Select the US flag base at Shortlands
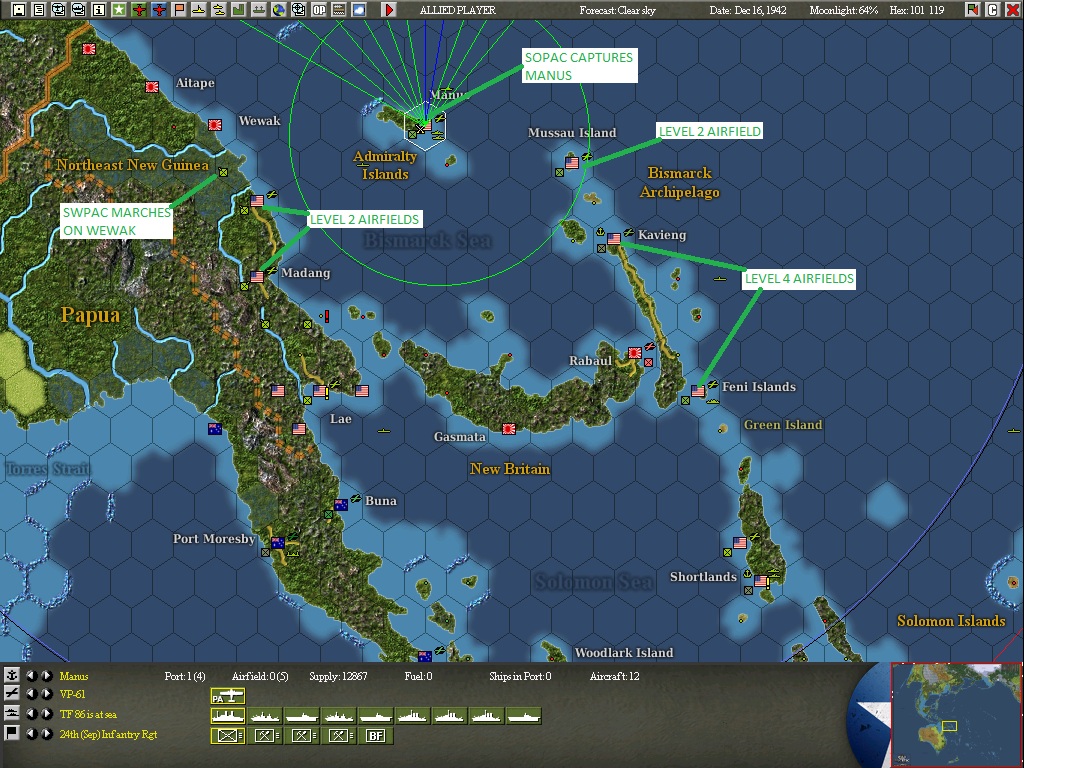The width and height of the screenshot is (1078, 774). [x=760, y=581]
